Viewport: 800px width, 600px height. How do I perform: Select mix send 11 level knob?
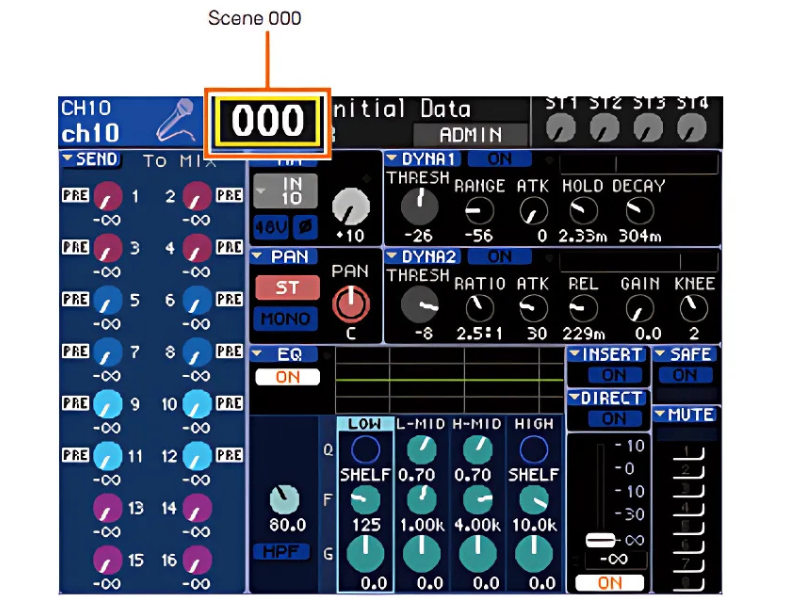click(x=108, y=456)
